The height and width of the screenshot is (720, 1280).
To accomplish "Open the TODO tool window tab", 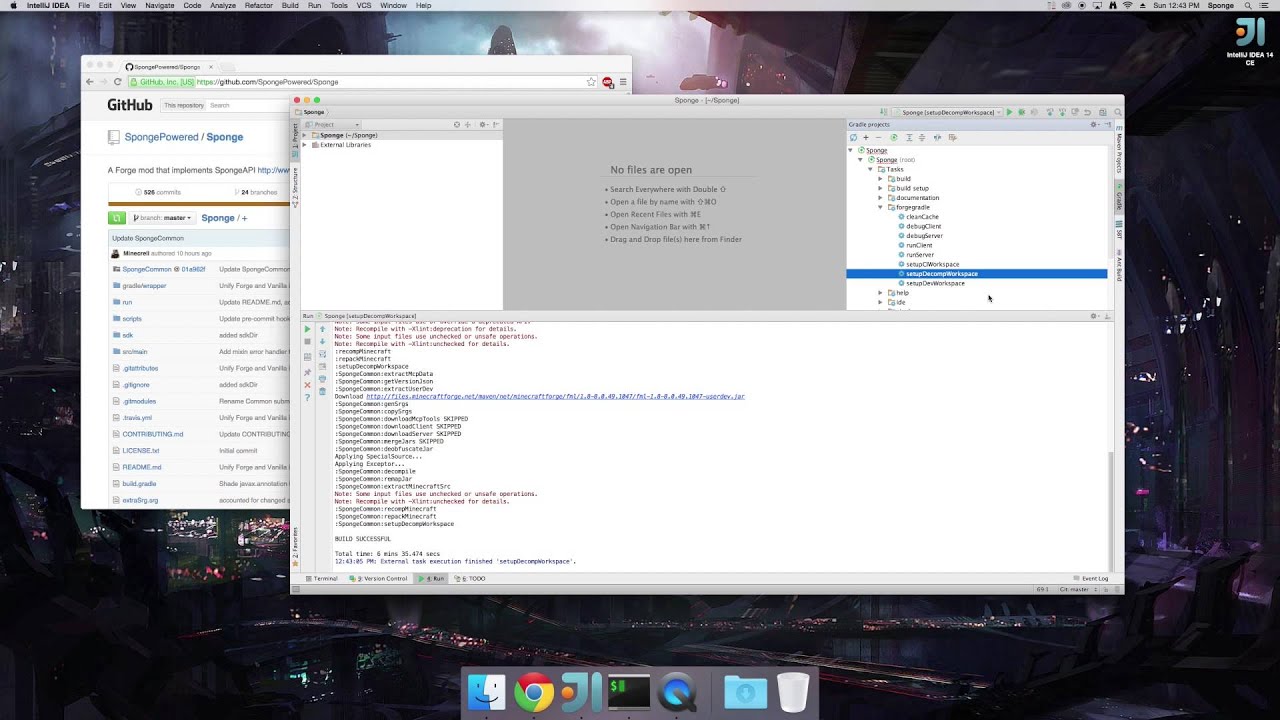I will click(470, 578).
